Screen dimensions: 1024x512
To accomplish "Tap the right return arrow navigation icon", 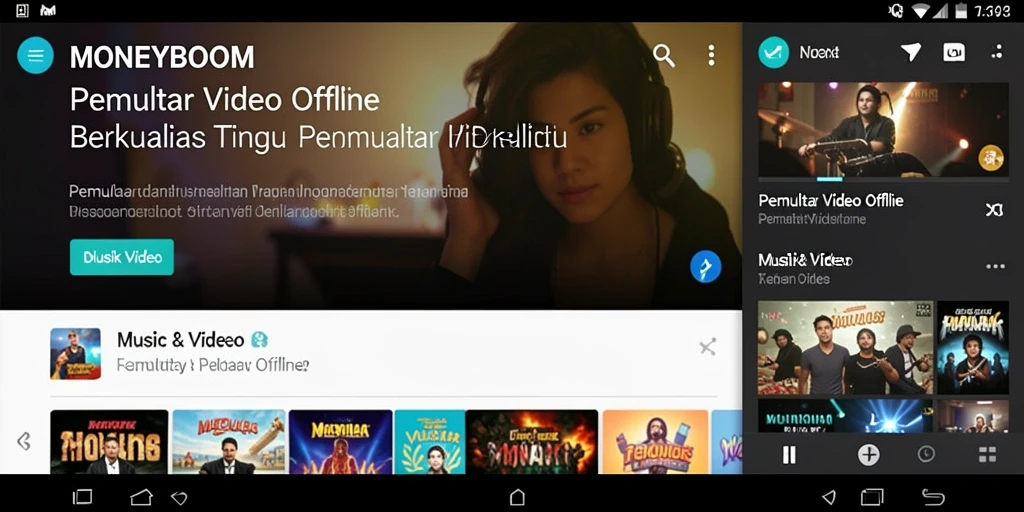I will [933, 497].
